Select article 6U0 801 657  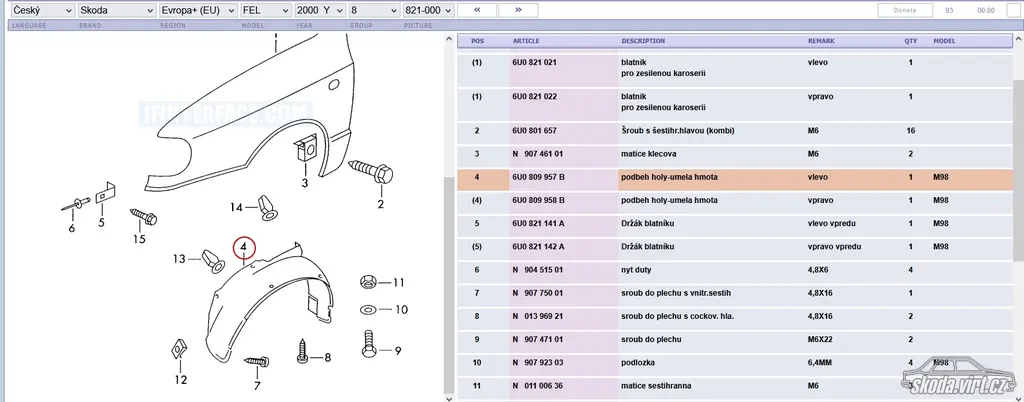[534, 131]
